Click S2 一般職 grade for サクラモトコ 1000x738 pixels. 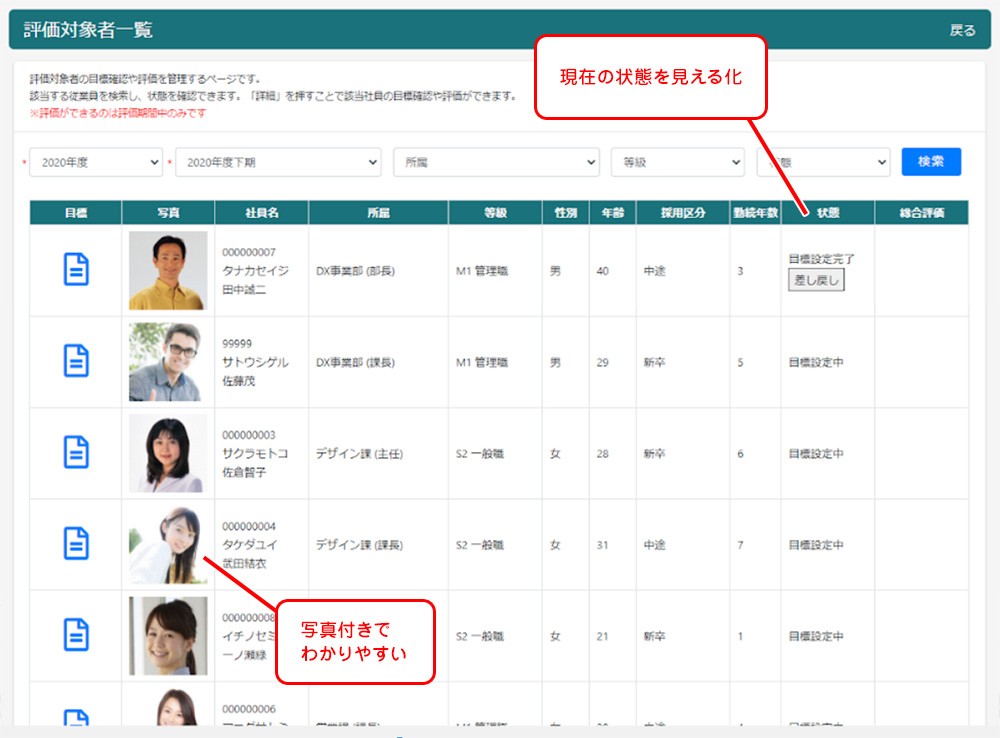[480, 454]
